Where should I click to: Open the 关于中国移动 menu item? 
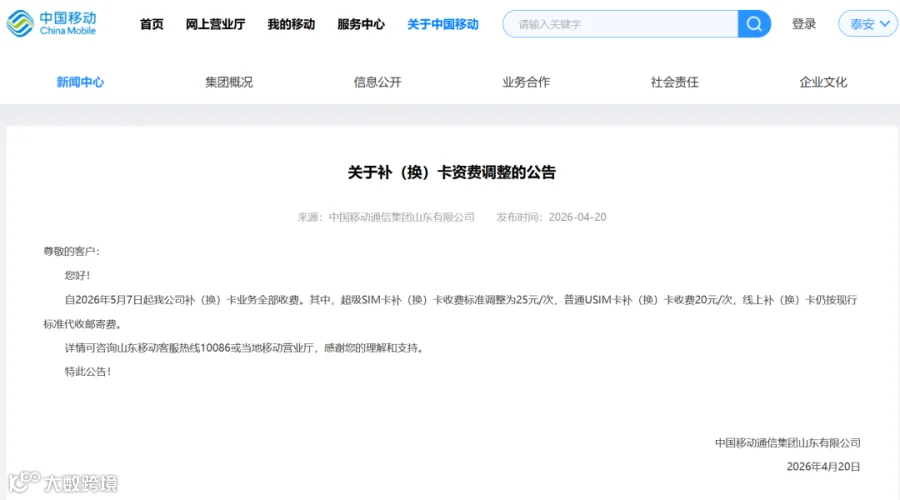[x=443, y=24]
